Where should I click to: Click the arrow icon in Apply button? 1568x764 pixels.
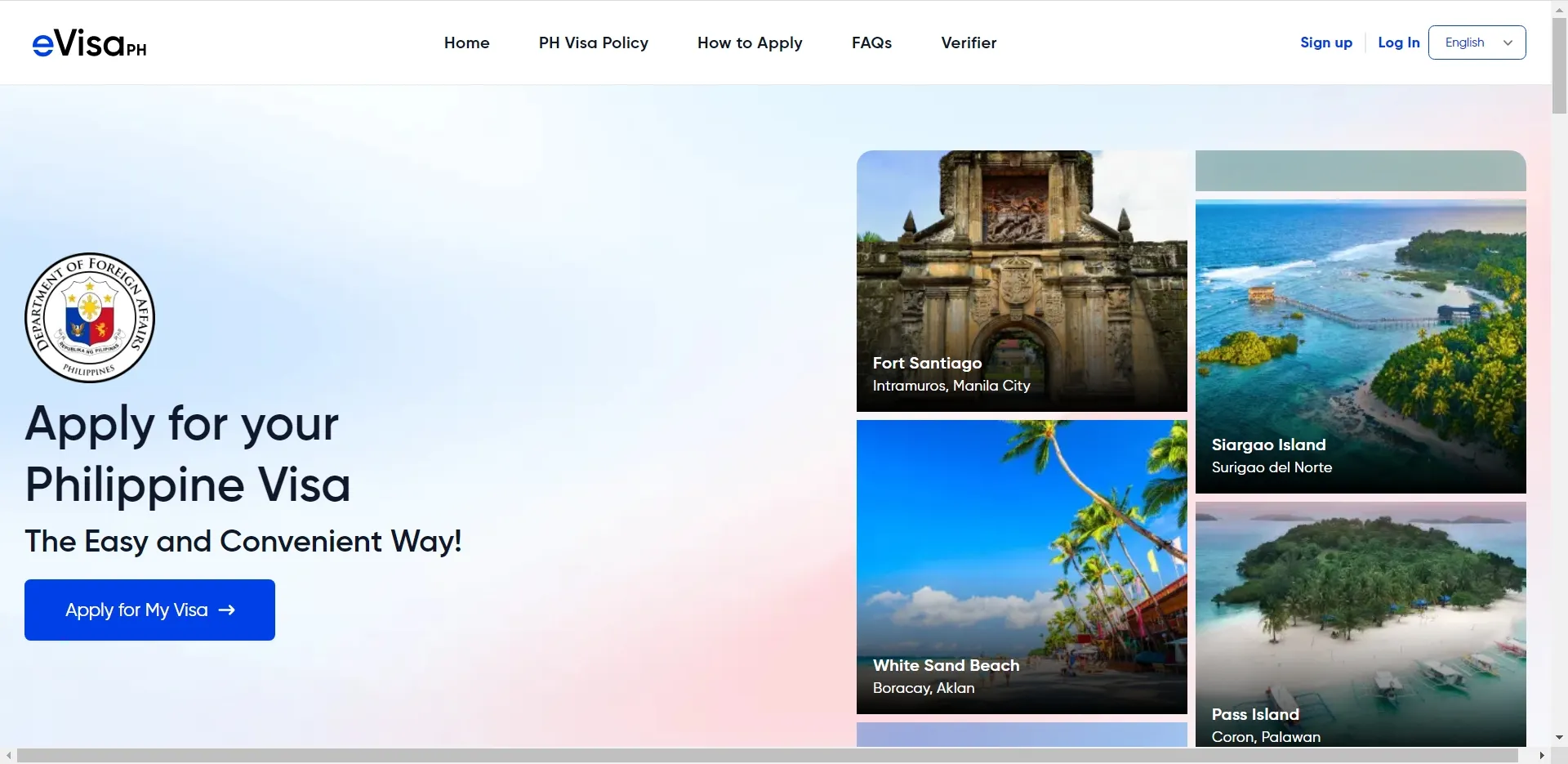pyautogui.click(x=227, y=610)
